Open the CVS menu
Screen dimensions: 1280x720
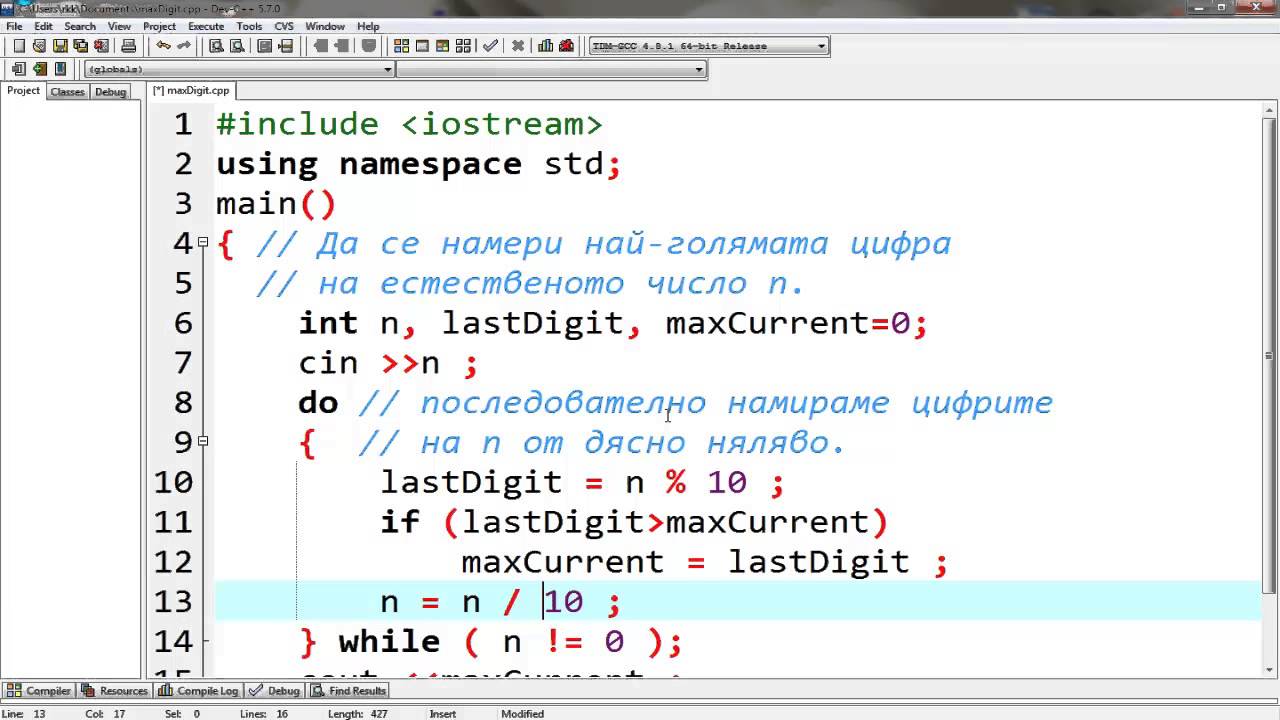pos(284,26)
